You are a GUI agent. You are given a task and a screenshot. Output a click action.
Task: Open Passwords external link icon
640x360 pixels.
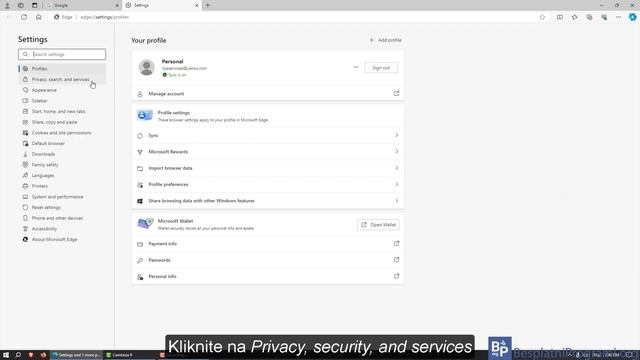pos(396,260)
